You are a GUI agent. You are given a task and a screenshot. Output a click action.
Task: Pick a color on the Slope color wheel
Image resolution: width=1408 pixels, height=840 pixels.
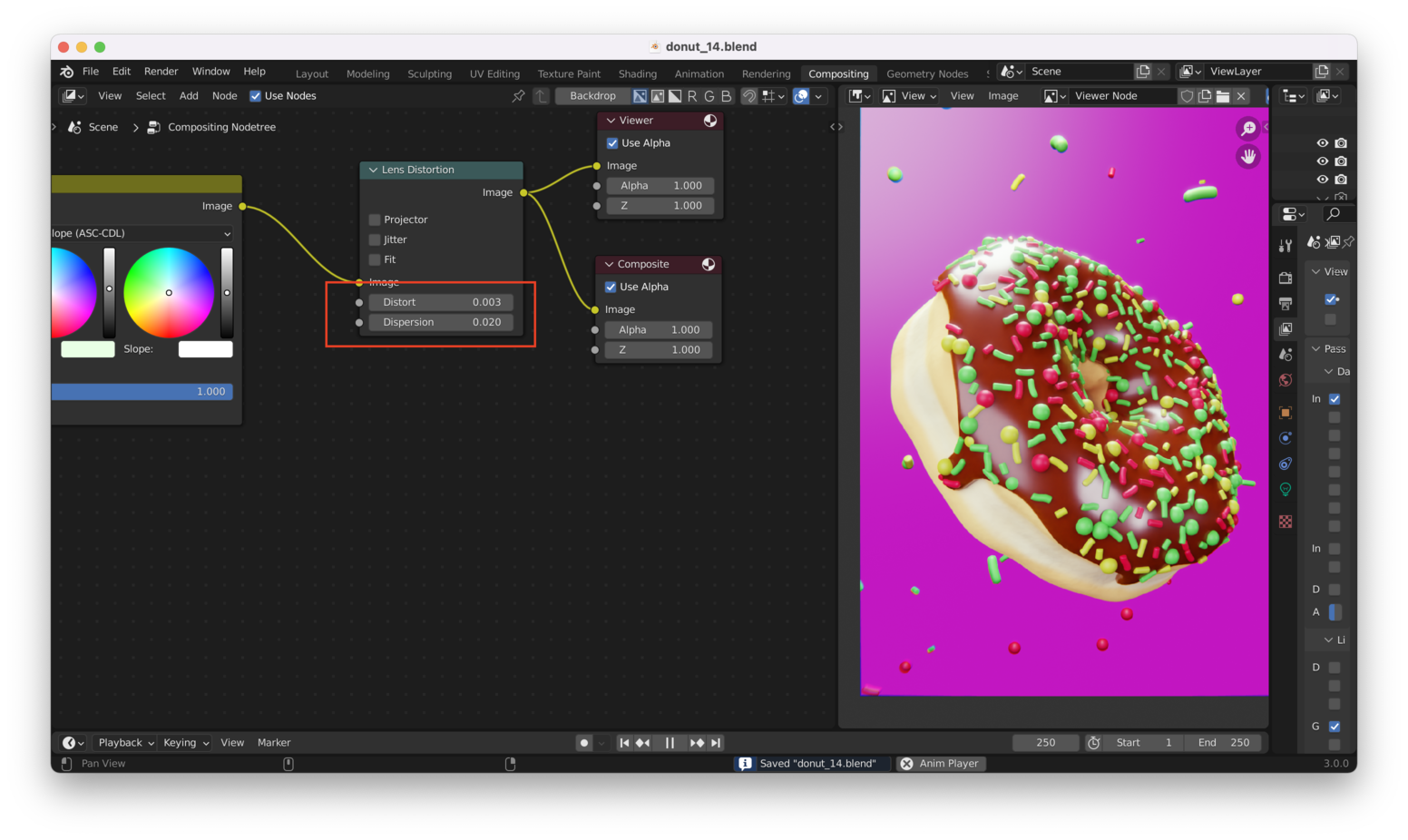169,292
